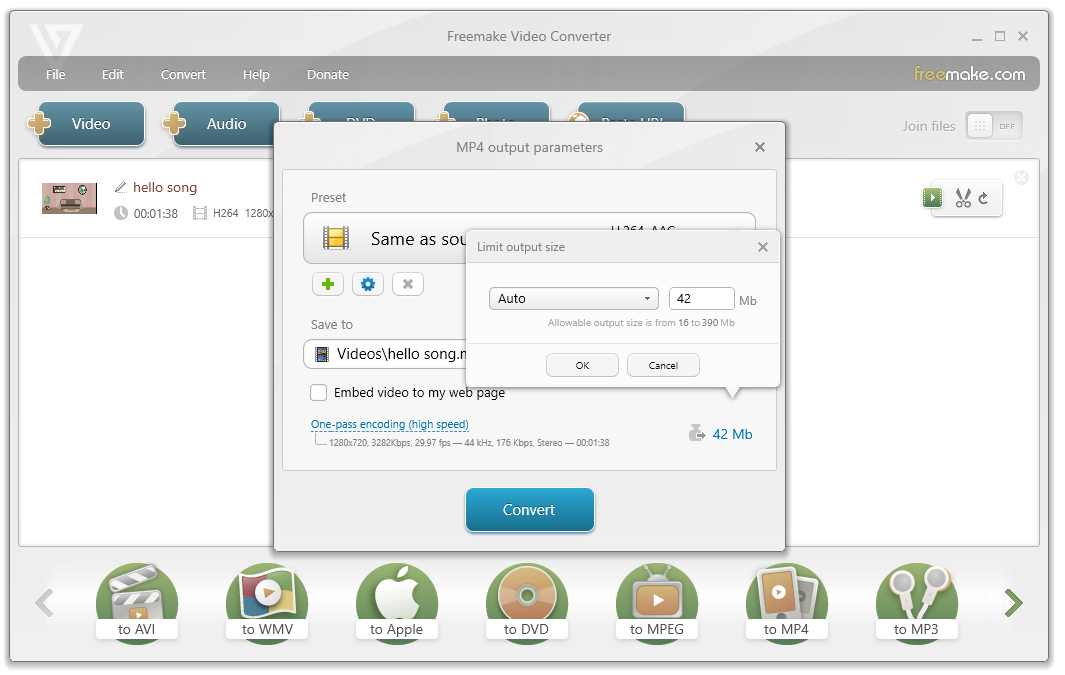Toggle the Join files switch
The width and height of the screenshot is (1065, 675).
point(993,126)
